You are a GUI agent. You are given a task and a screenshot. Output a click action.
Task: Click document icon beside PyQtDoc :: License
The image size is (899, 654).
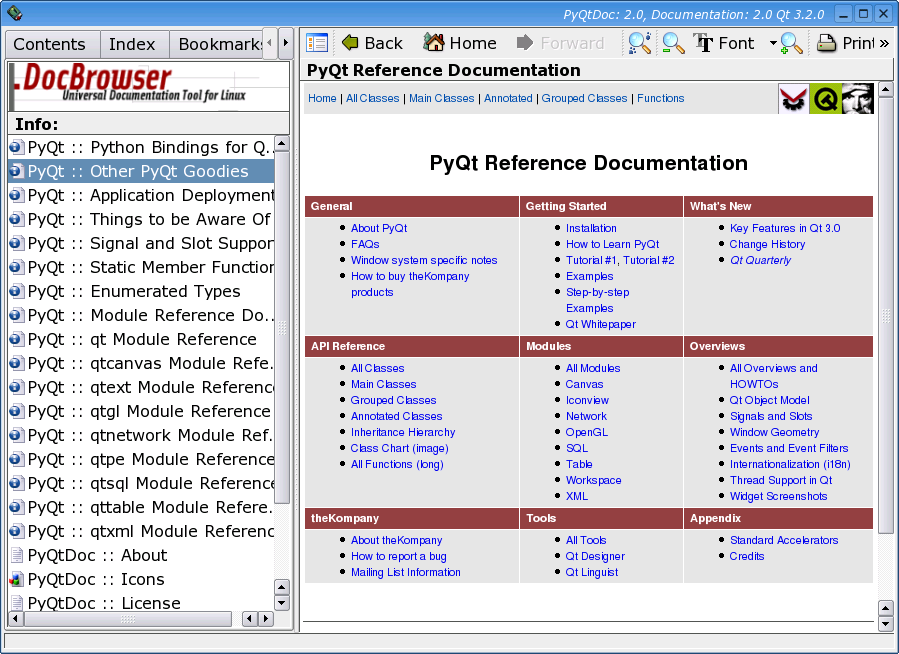[17, 603]
